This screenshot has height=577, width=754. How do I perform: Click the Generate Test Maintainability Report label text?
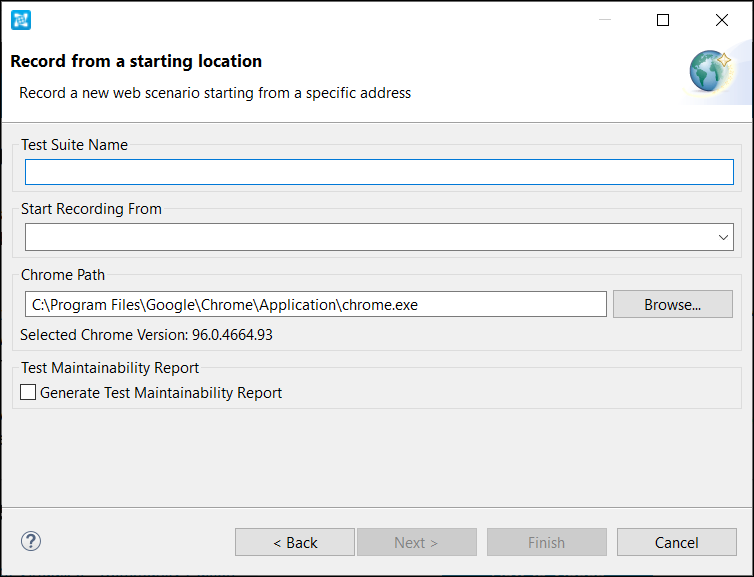coord(161,393)
